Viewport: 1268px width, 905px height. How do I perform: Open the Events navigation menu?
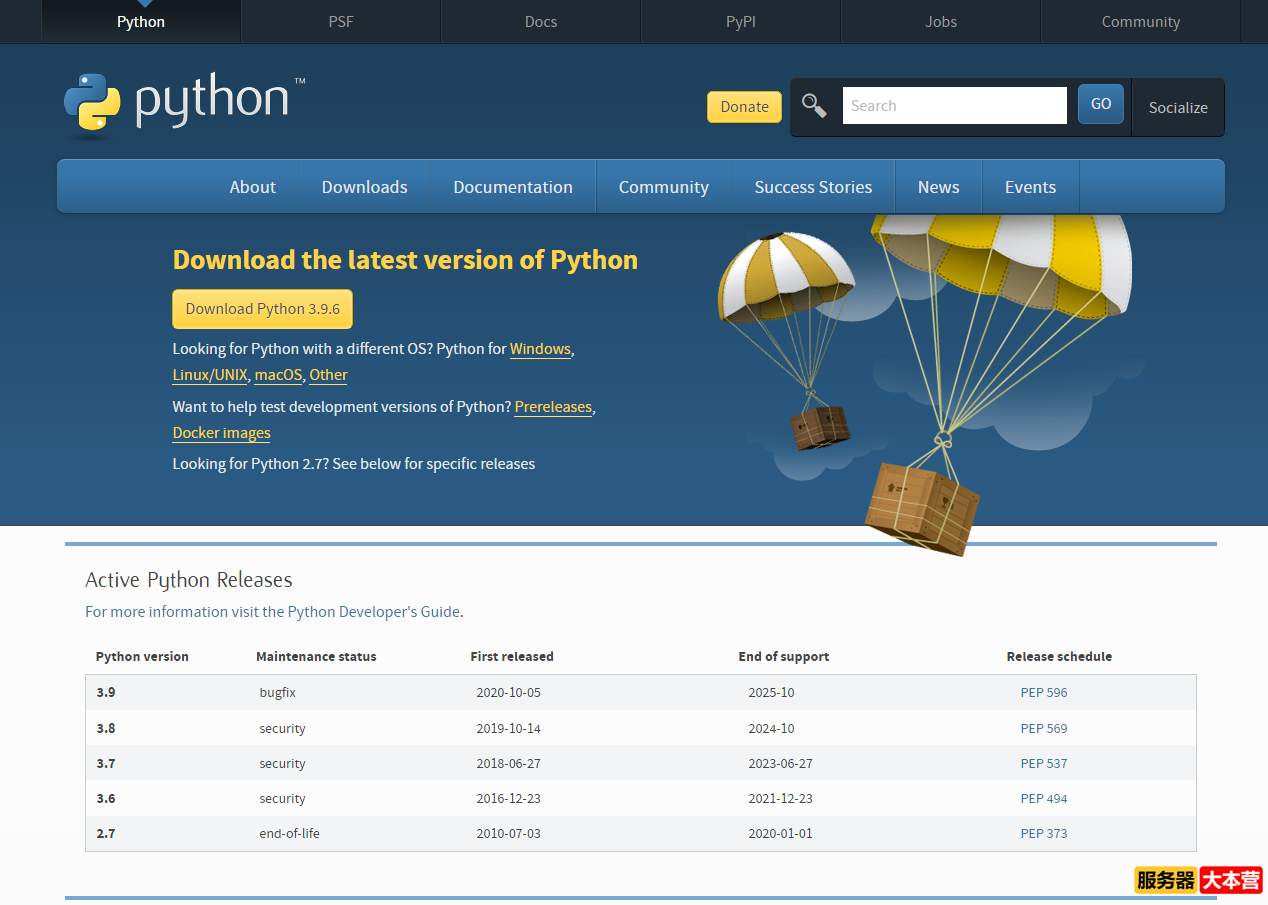coord(1031,187)
